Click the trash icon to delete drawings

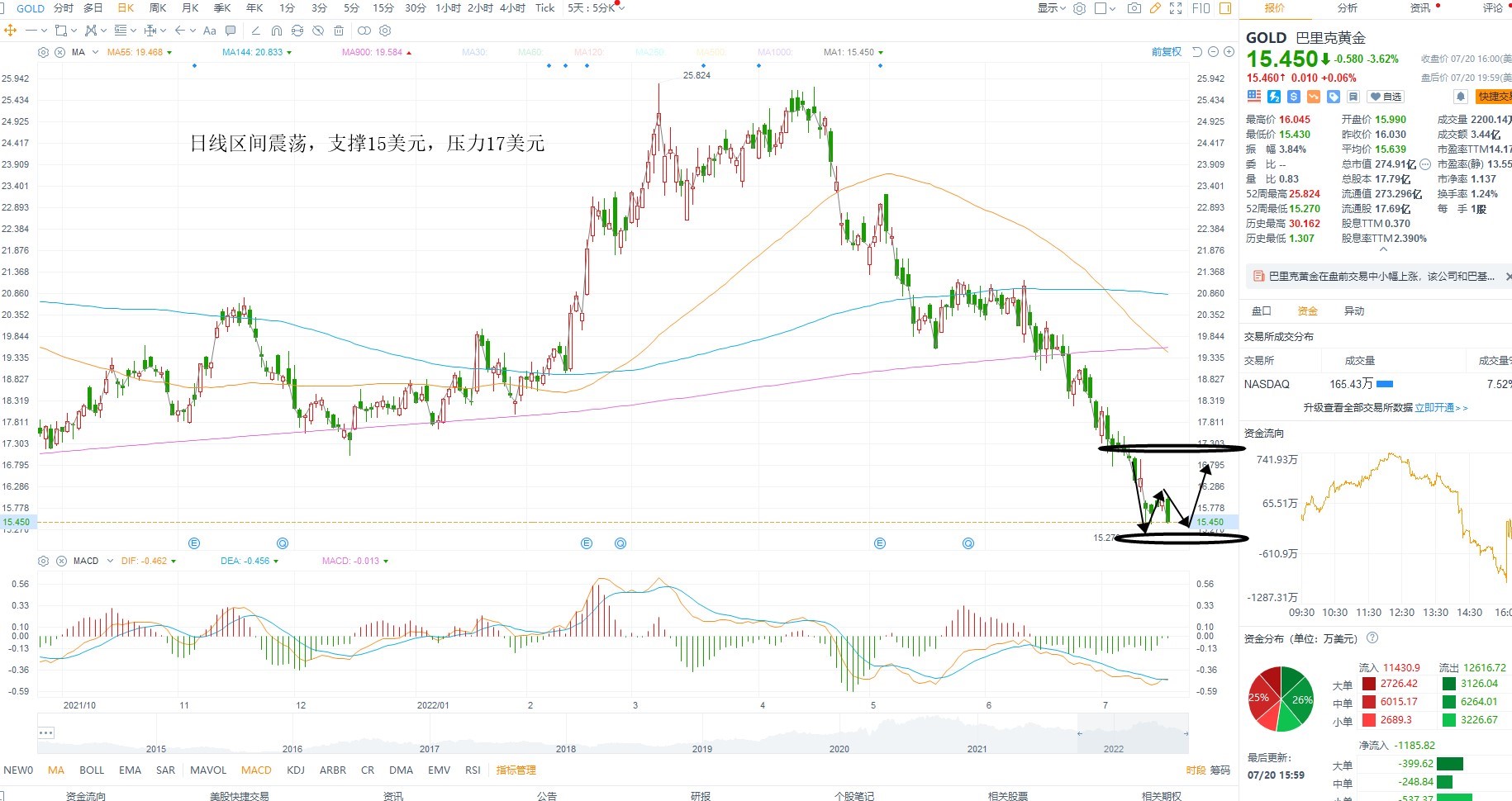pyautogui.click(x=339, y=31)
